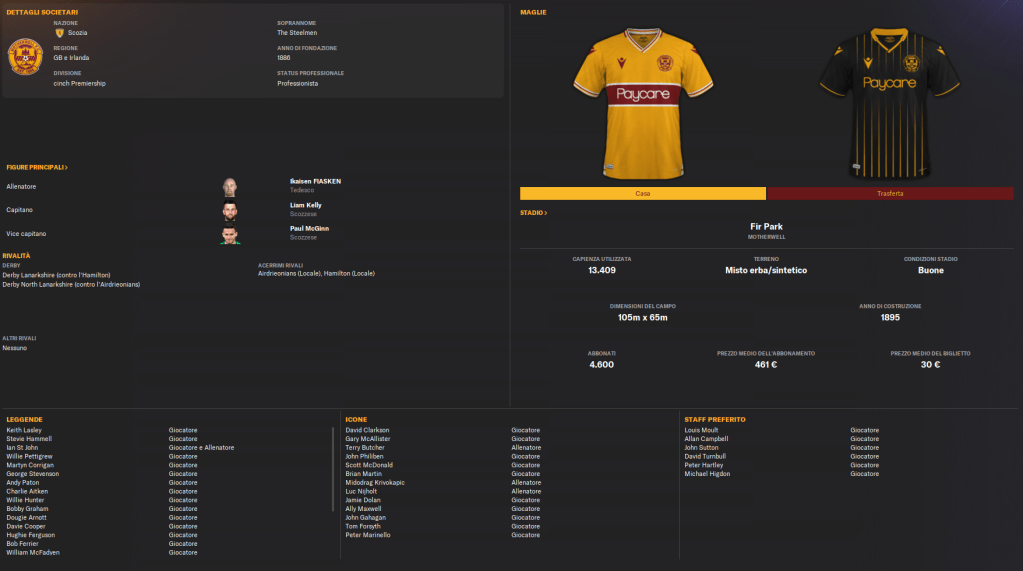1023x571 pixels.
Task: Open icon David Clarkson's profile
Action: click(x=367, y=430)
